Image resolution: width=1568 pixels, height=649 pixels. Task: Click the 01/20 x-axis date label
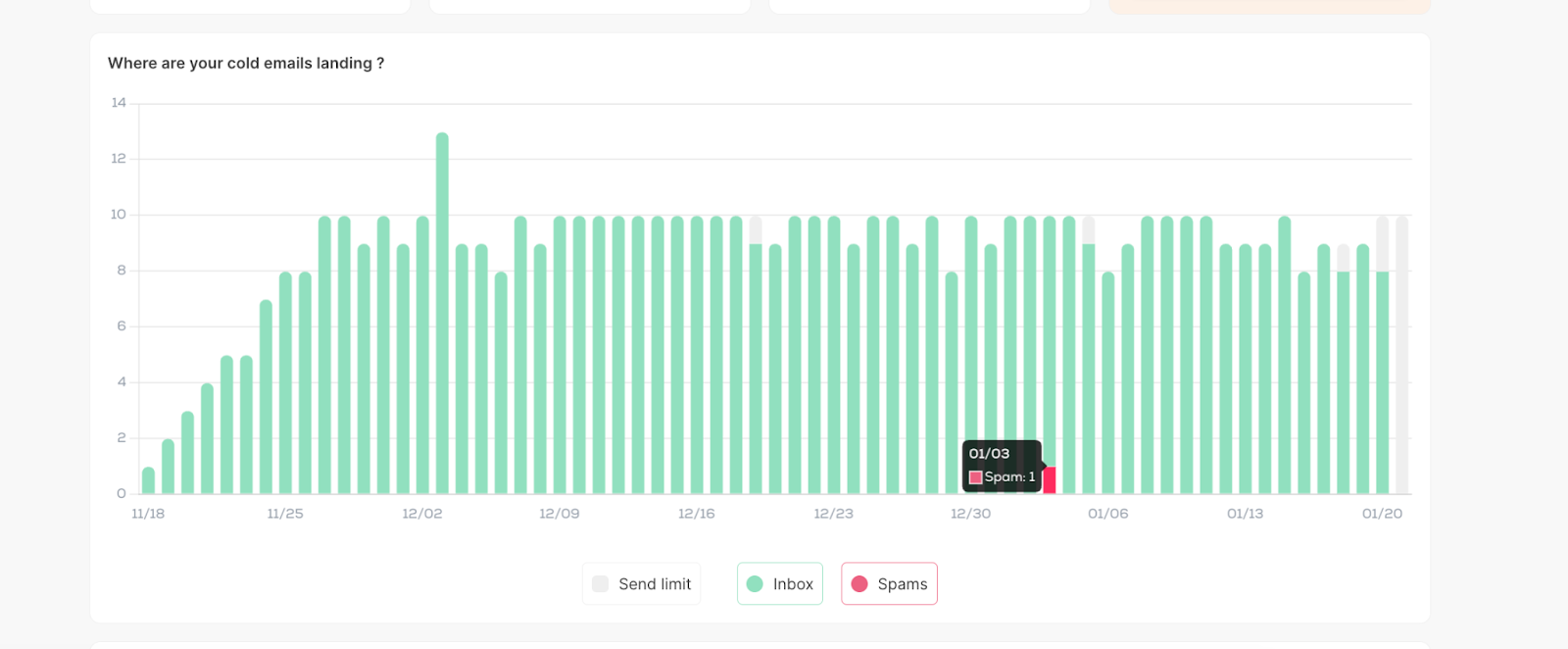[1382, 514]
